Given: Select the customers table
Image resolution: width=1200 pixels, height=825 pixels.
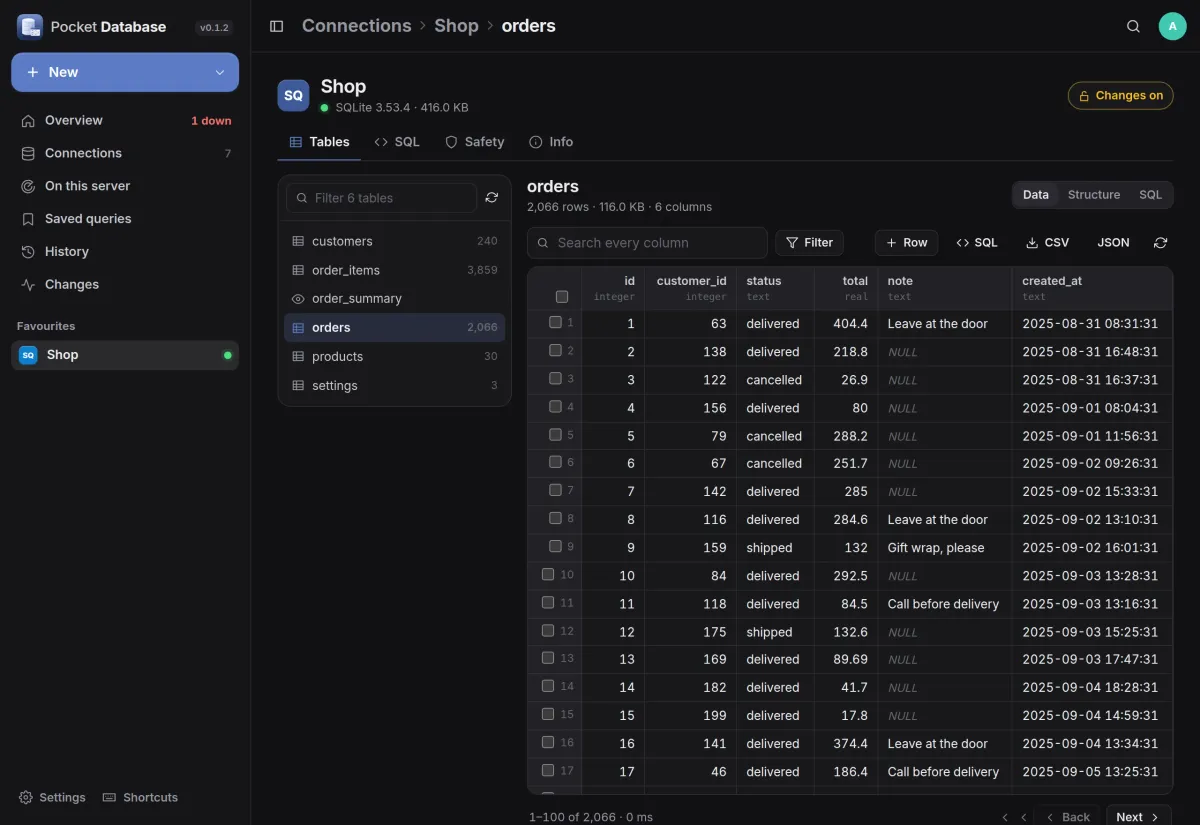Looking at the screenshot, I should click(x=394, y=241).
